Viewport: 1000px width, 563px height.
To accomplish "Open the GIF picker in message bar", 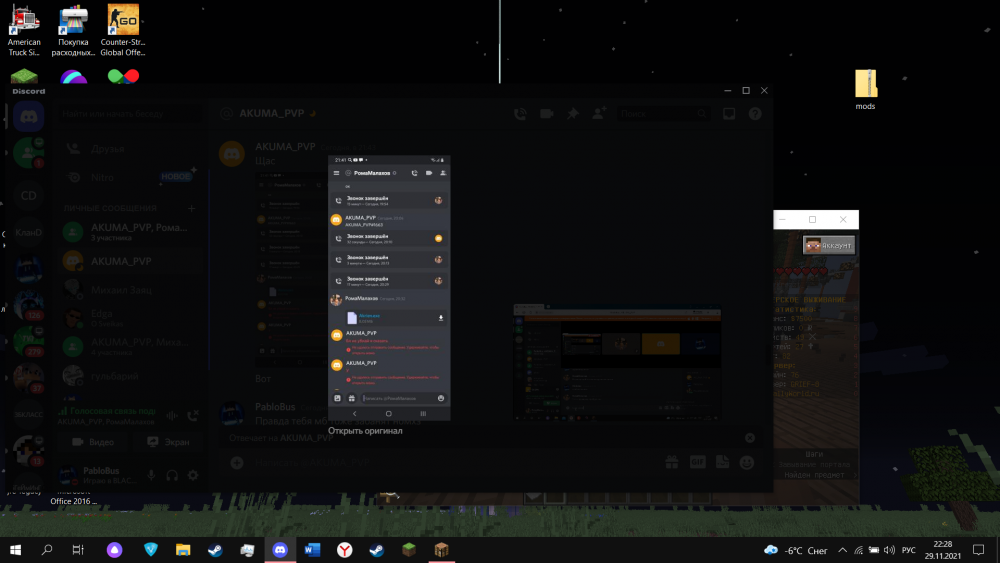I will tap(697, 462).
